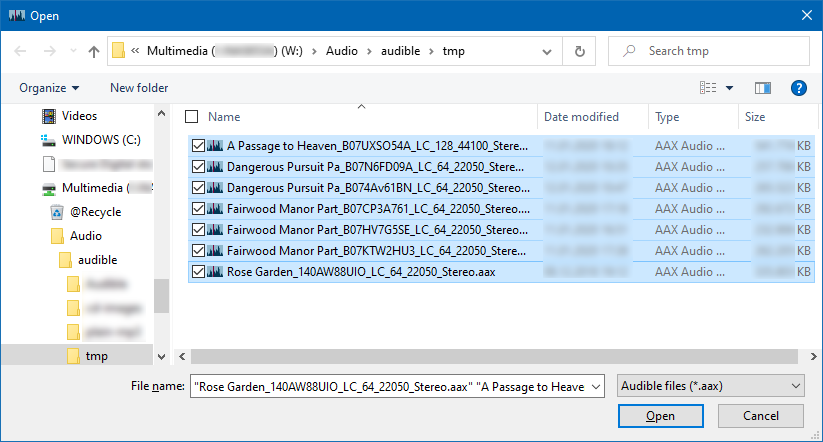Viewport: 823px width, 442px height.
Task: Open WINDOWS (C:) drive in navigation pane
Action: click(x=101, y=140)
